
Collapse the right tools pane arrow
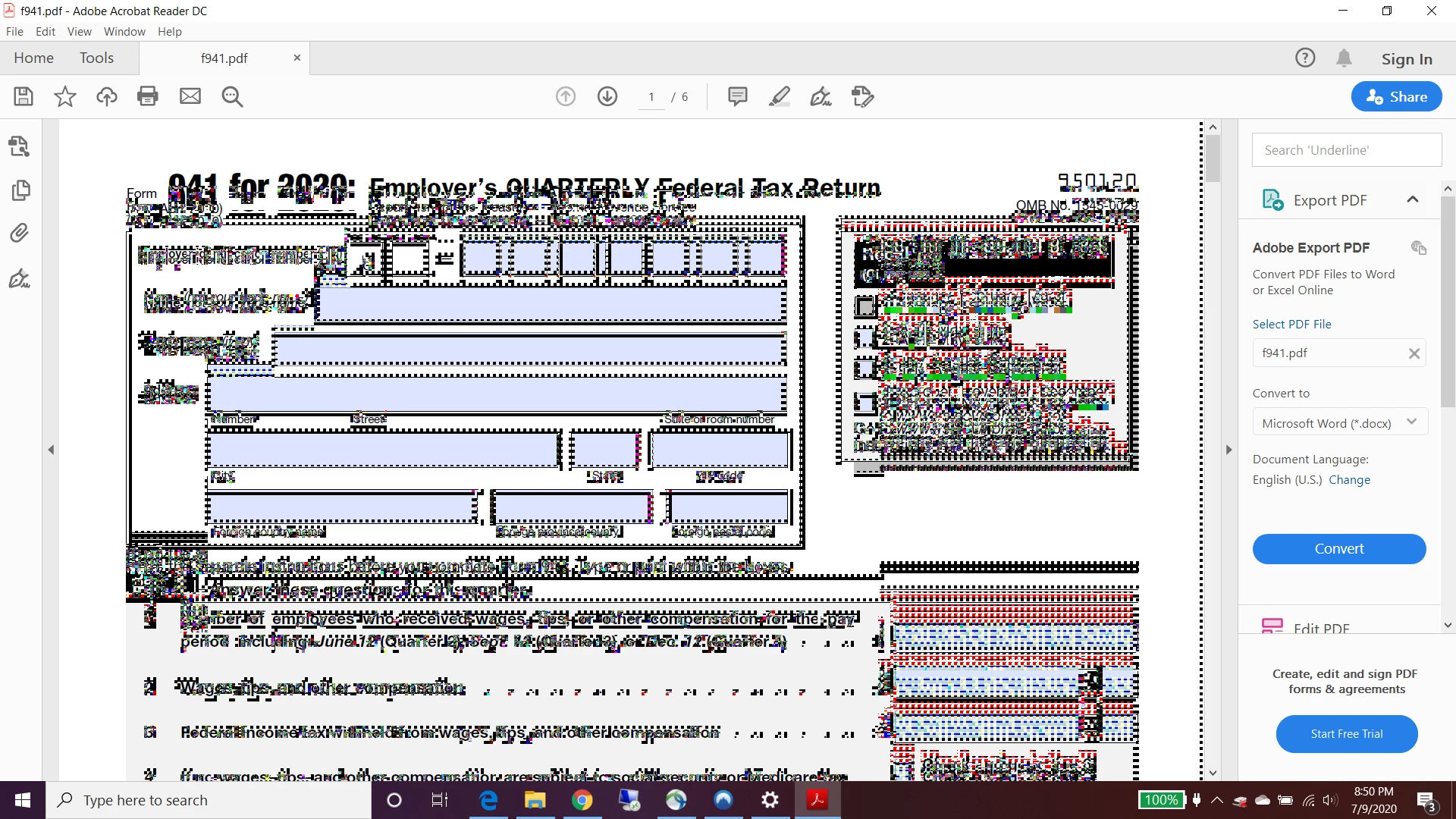point(1229,450)
